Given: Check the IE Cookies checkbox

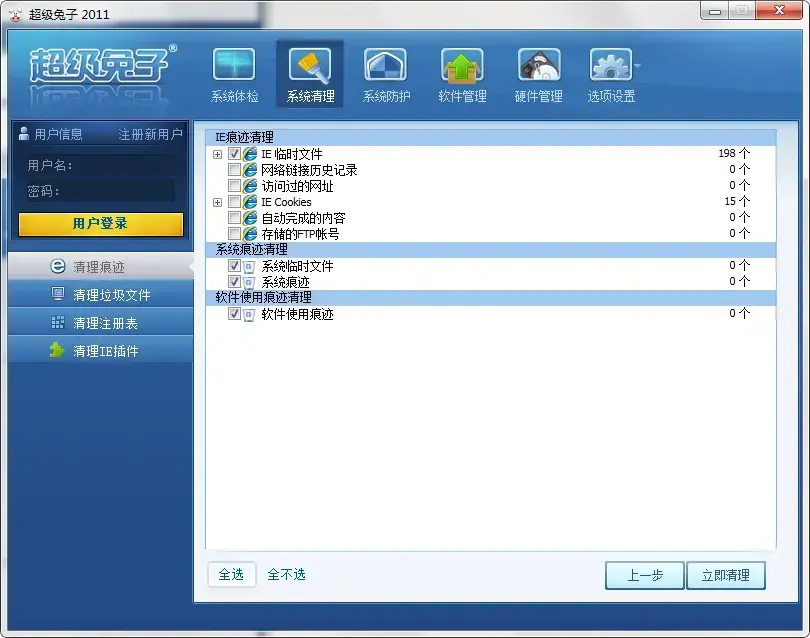Looking at the screenshot, I should pyautogui.click(x=234, y=201).
